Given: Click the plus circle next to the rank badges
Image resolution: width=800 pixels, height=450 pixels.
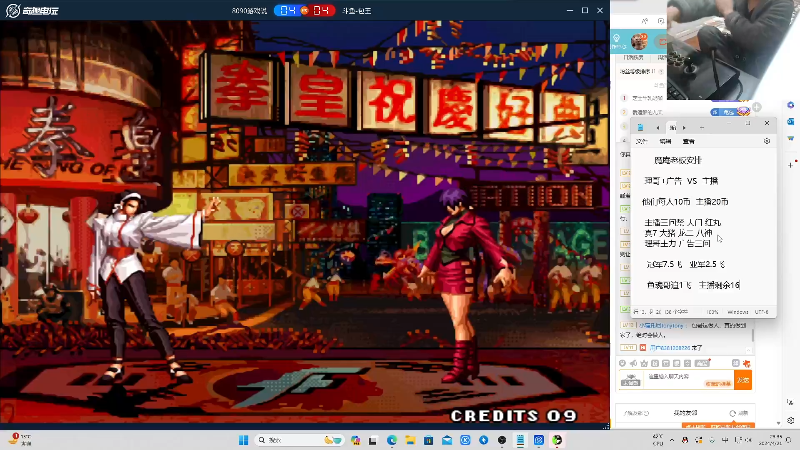Looking at the screenshot, I should 757,107.
